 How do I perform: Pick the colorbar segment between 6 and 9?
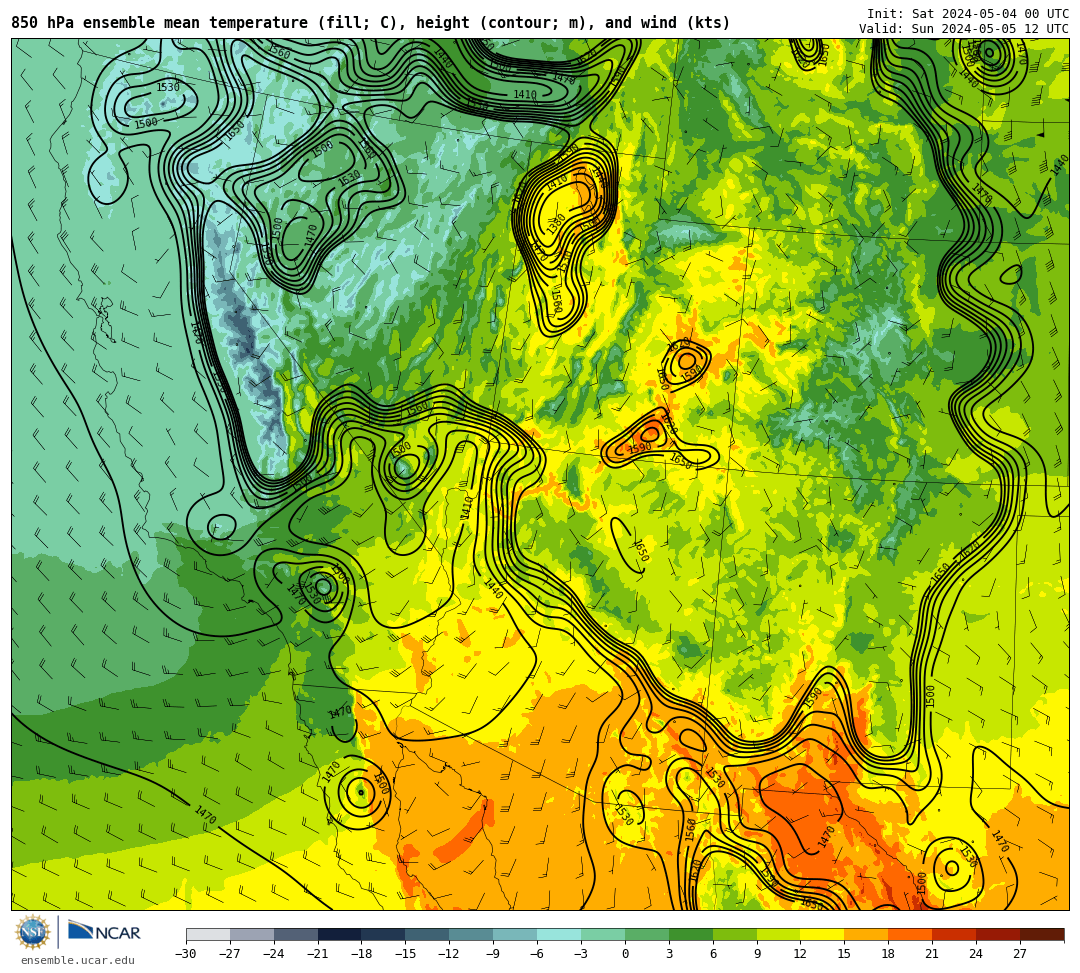(735, 934)
